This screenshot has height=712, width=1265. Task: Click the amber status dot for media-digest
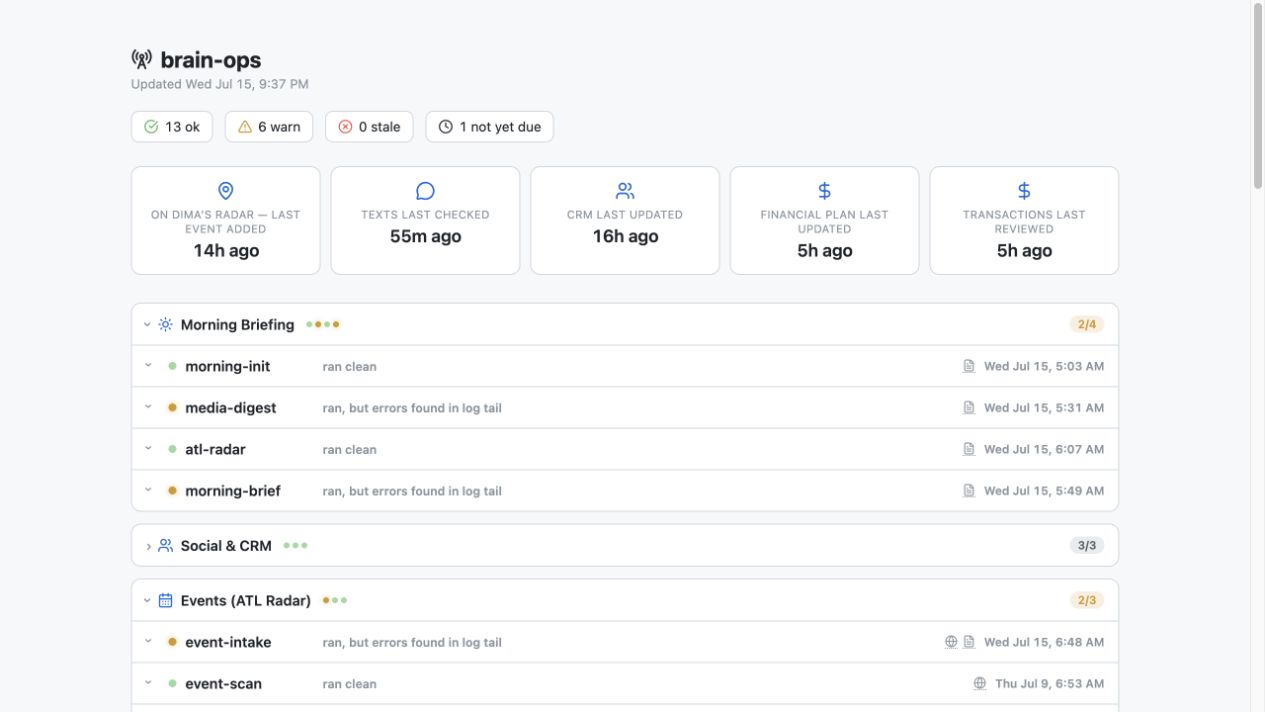tap(172, 408)
